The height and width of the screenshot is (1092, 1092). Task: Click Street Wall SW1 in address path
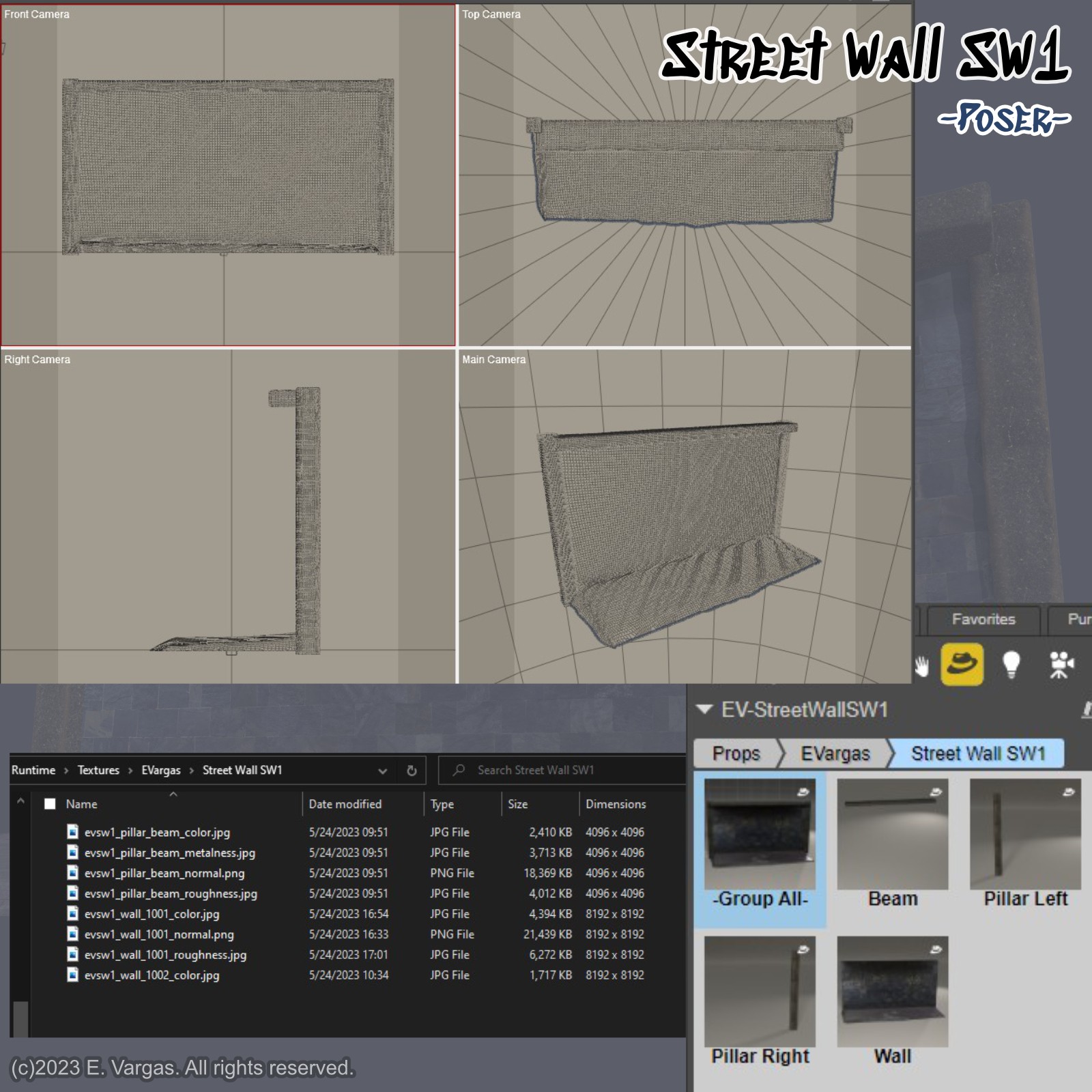click(x=242, y=770)
